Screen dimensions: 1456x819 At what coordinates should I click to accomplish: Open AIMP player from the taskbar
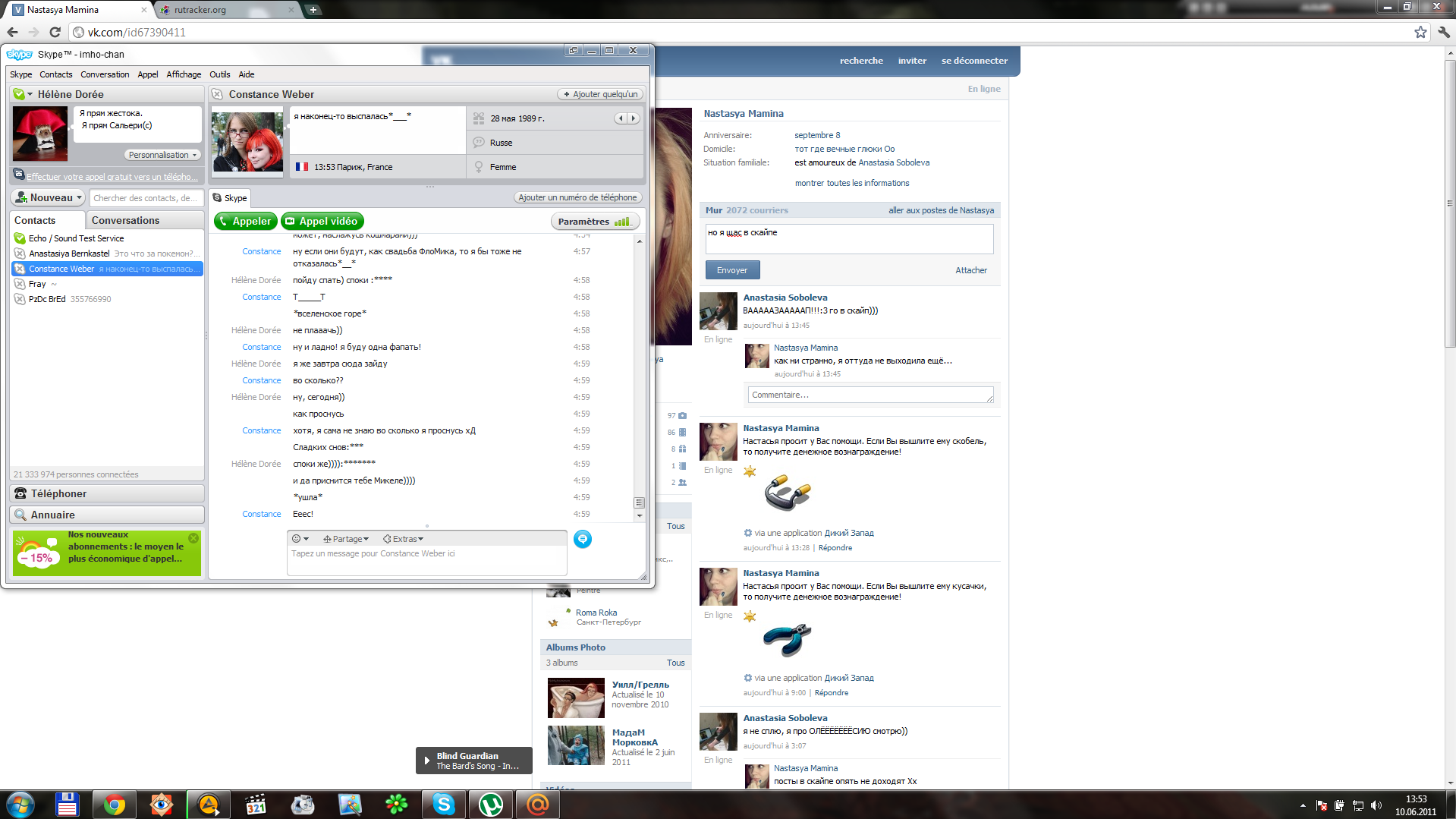pos(209,804)
